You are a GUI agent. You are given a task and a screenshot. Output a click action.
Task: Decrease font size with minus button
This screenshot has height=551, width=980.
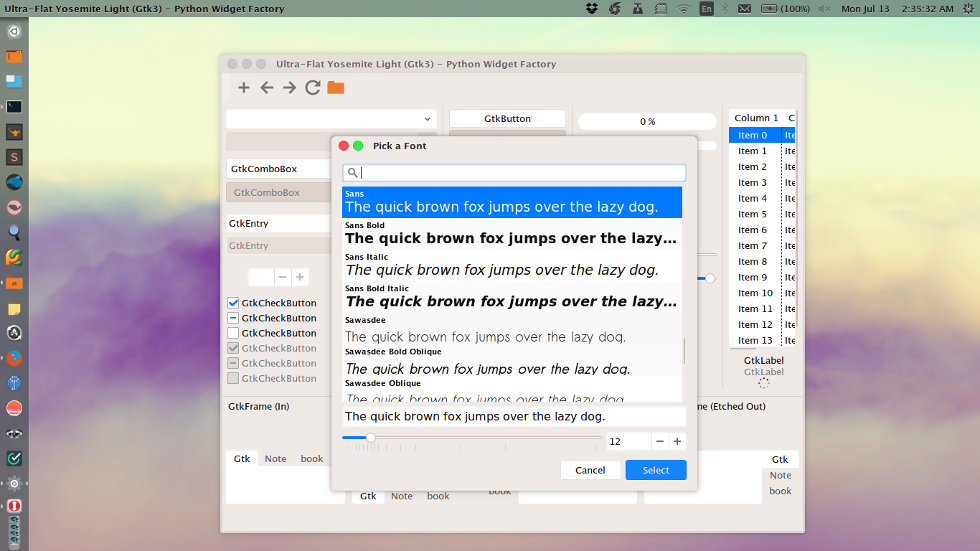(660, 442)
